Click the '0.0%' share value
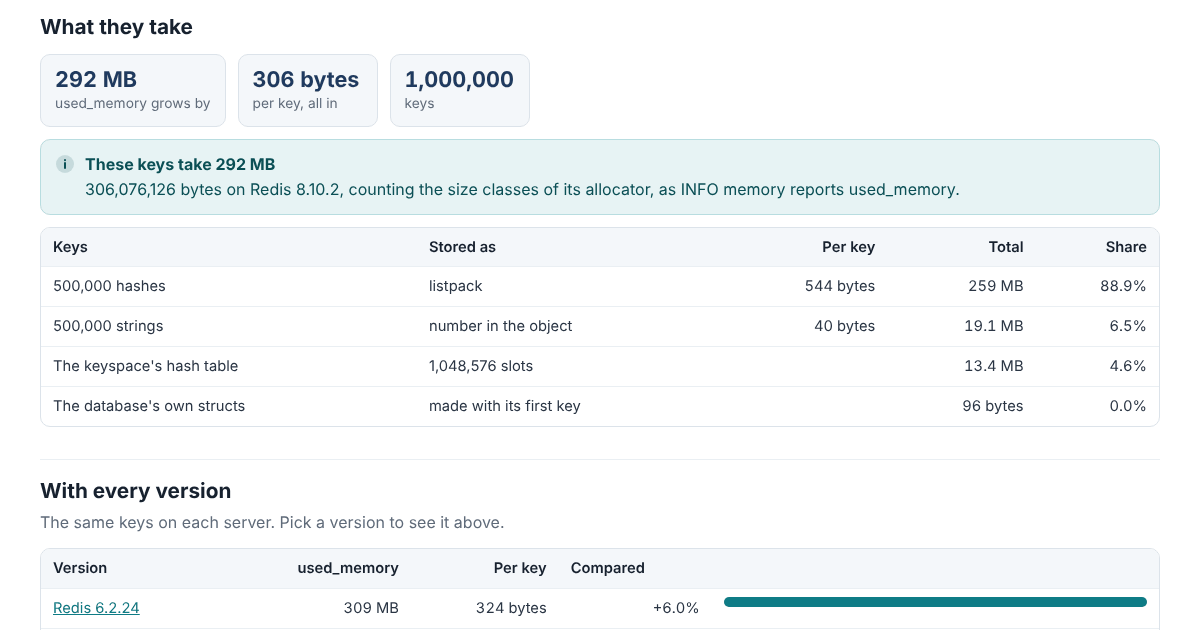This screenshot has width=1200, height=630. click(1128, 406)
